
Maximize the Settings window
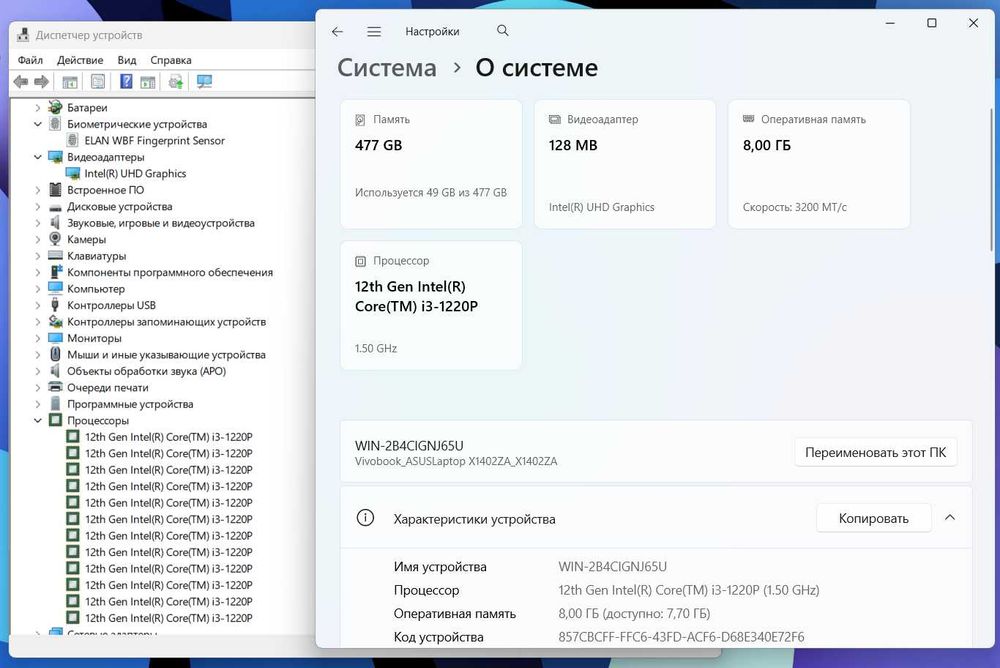[x=932, y=23]
